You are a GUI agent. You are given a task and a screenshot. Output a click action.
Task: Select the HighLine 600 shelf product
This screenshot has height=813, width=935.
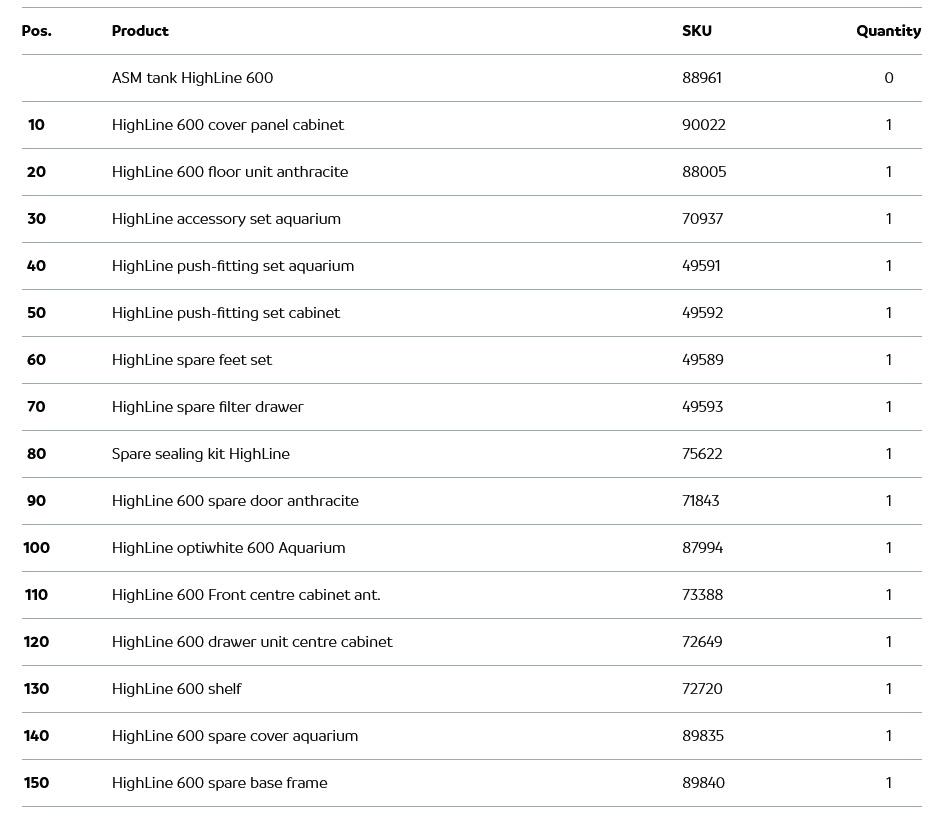pos(176,689)
